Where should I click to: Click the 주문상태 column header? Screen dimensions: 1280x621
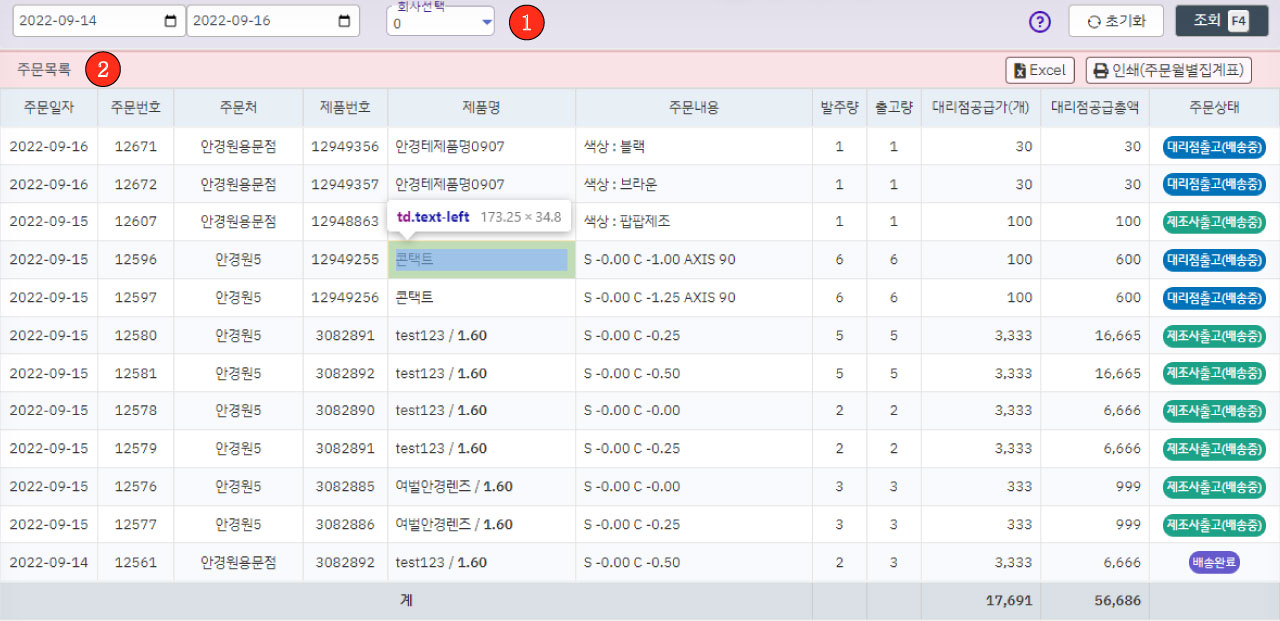point(1214,108)
